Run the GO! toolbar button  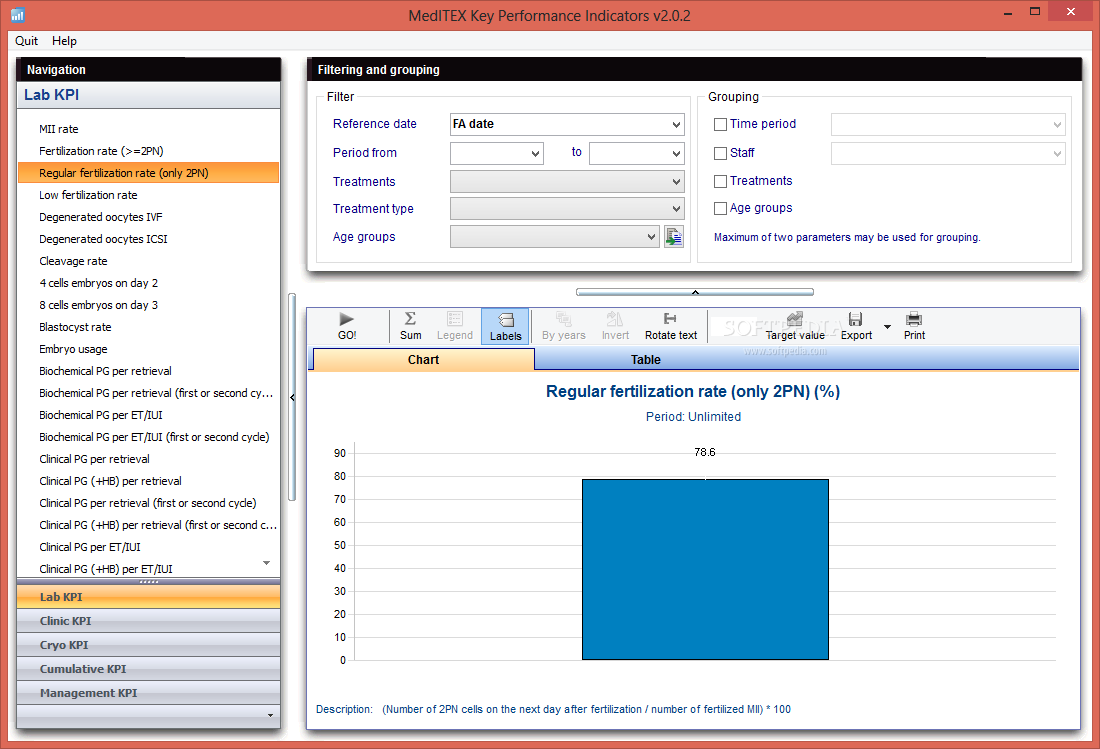(x=347, y=326)
